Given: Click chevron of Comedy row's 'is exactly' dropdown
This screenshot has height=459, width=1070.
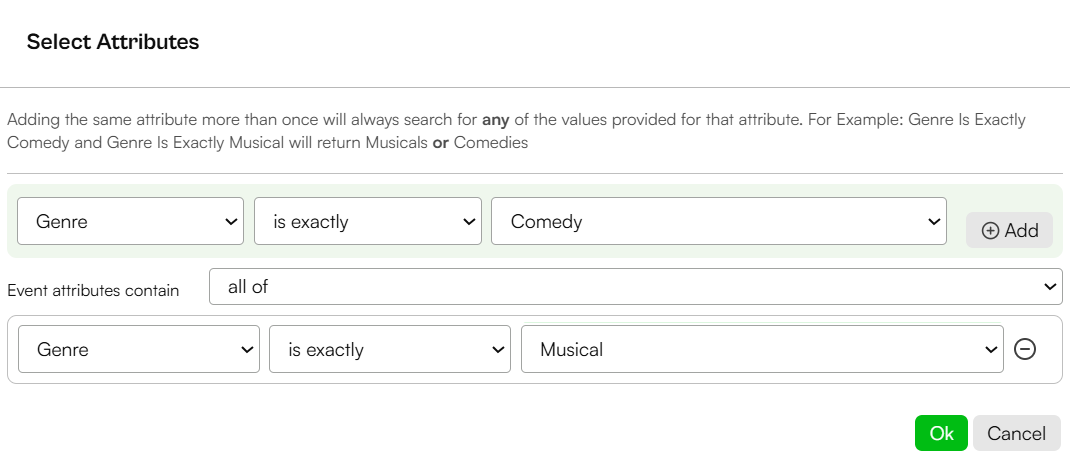Looking at the screenshot, I should 467,222.
